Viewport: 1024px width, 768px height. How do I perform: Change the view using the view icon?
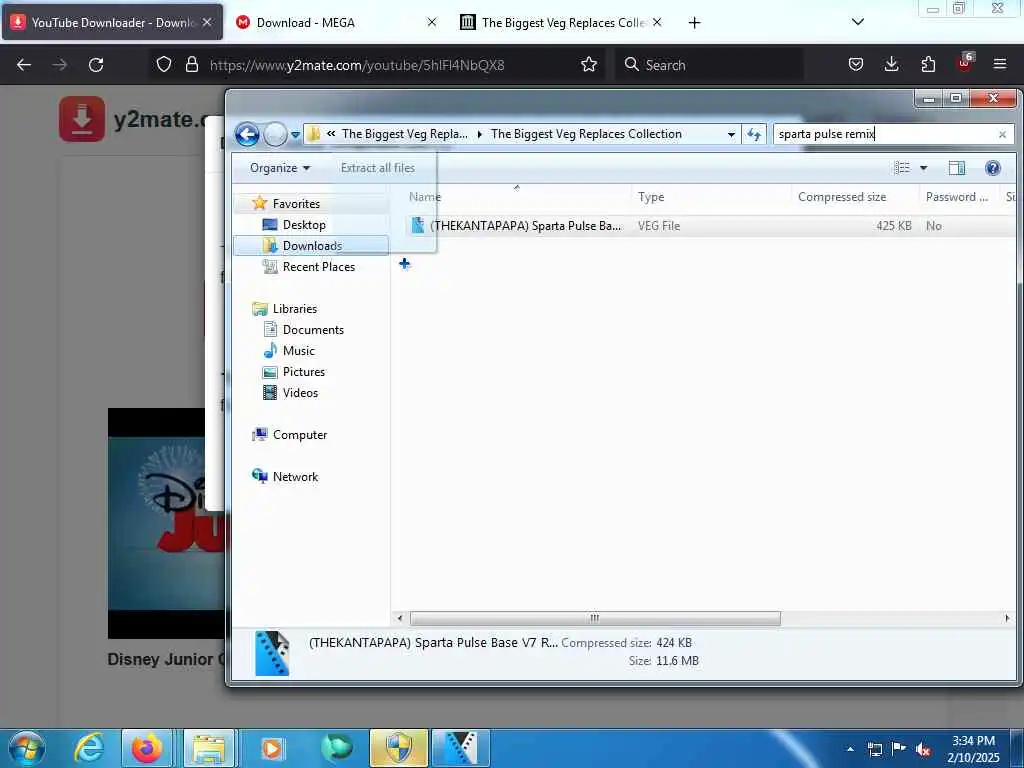(x=902, y=168)
